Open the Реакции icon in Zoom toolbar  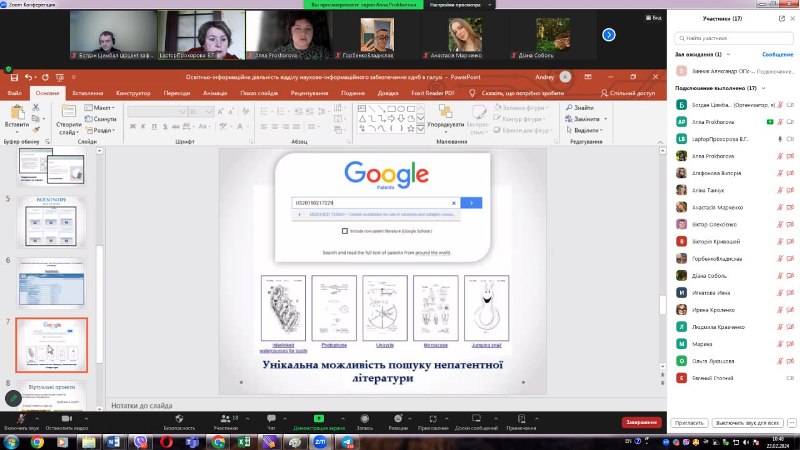(398, 418)
